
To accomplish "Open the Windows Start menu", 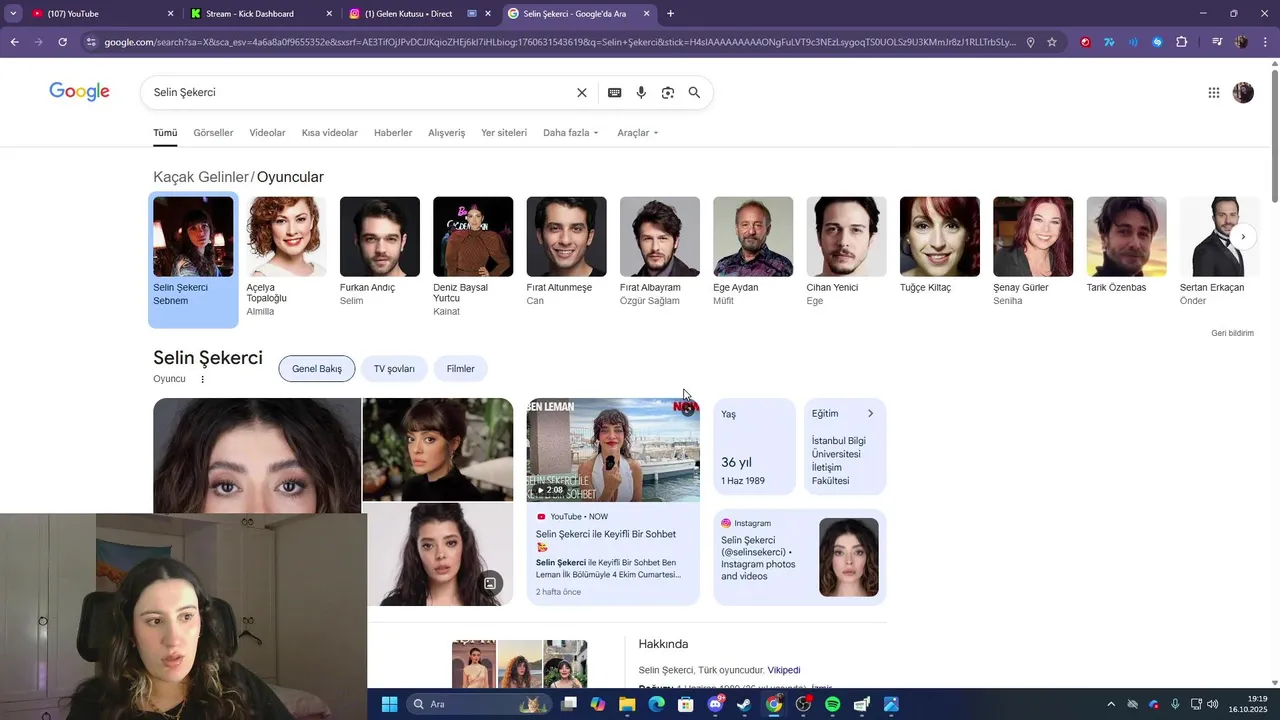I will point(389,704).
